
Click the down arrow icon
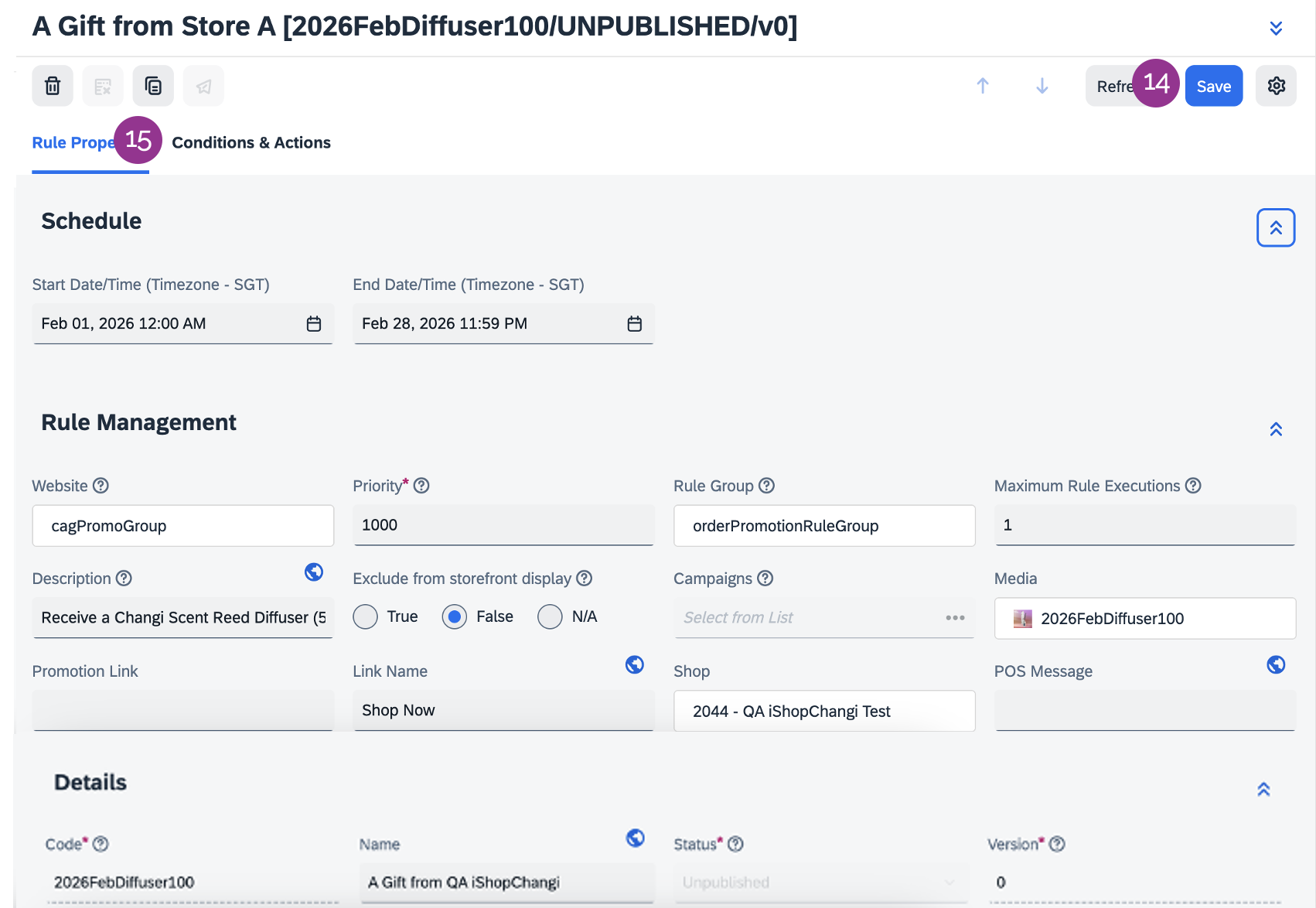click(x=1042, y=86)
